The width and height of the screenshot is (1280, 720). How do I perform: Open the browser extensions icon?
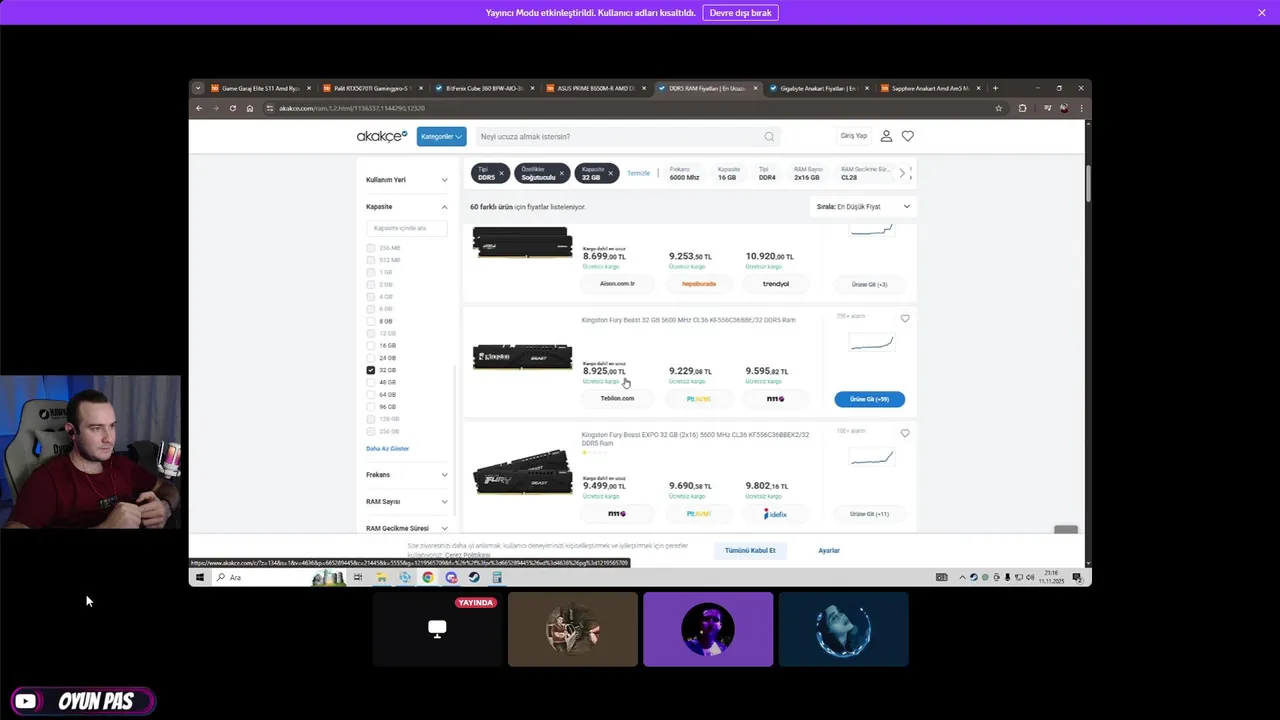(1022, 108)
